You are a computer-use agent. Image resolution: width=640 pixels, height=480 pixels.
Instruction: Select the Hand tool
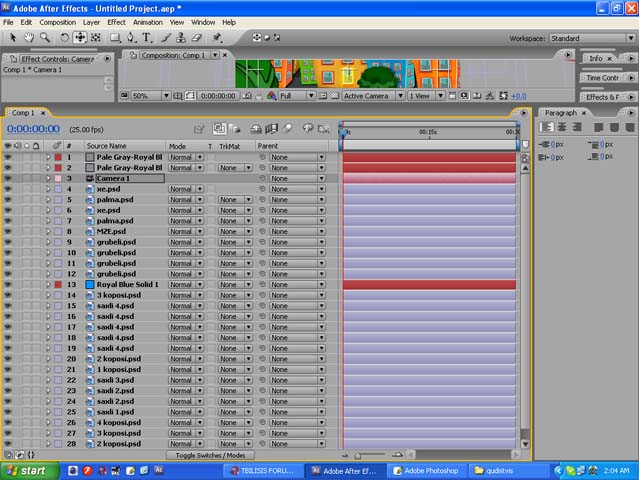pyautogui.click(x=29, y=38)
